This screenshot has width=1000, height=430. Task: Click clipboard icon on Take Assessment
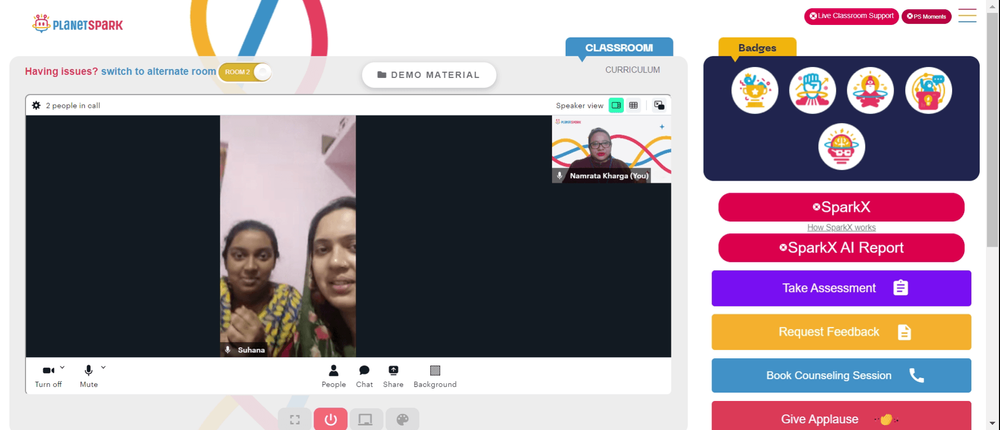[901, 288]
